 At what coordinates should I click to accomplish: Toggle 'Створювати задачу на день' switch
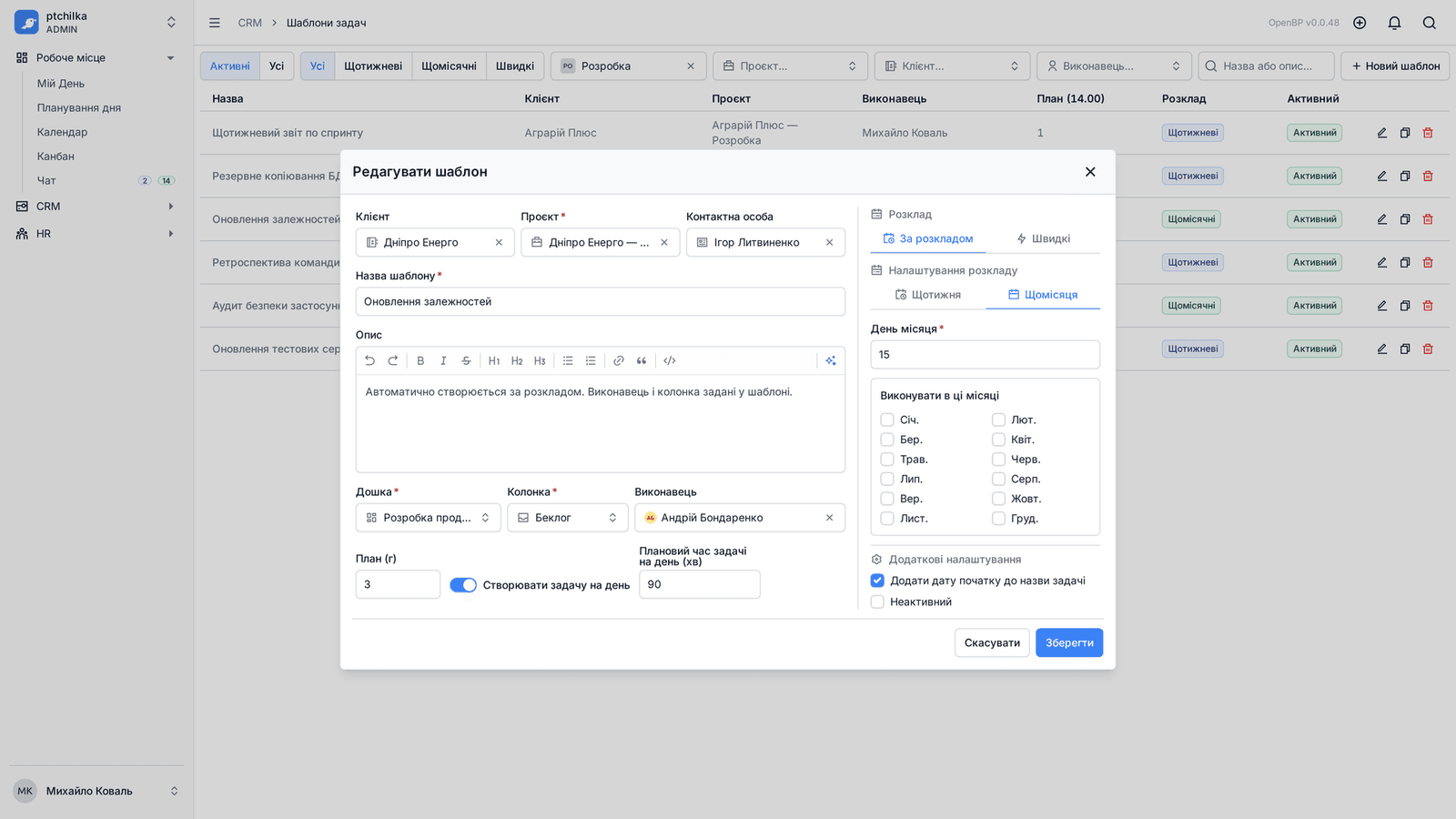tap(463, 585)
